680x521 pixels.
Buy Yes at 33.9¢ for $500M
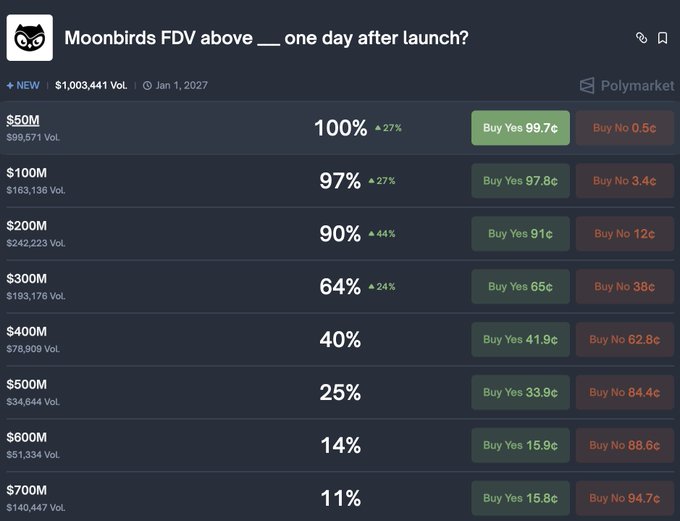click(520, 392)
